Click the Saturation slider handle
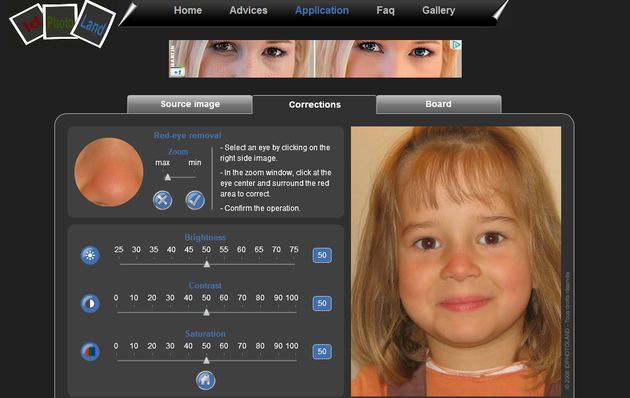Viewport: 630px width, 398px height. coord(207,360)
